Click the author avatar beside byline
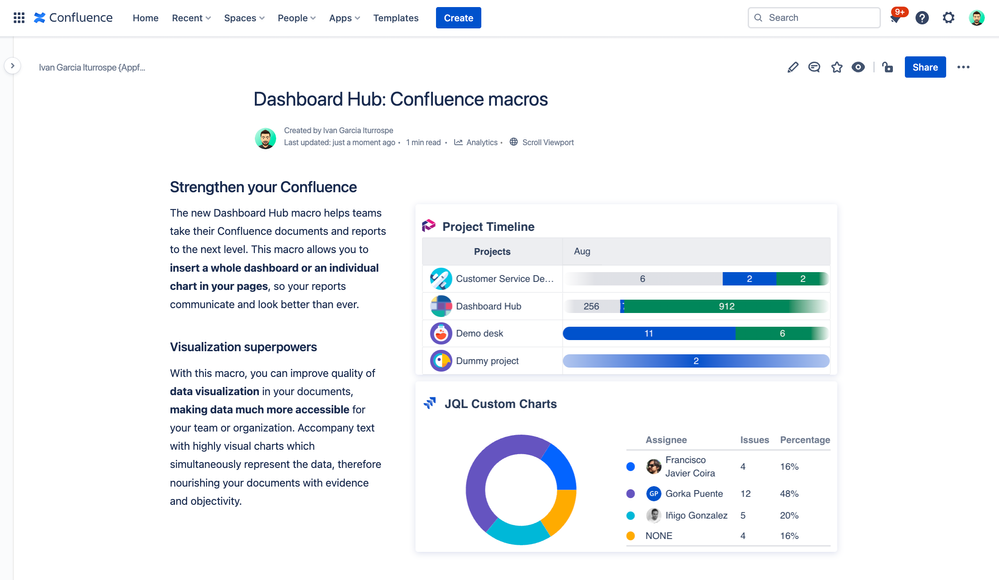The height and width of the screenshot is (580, 999). point(265,138)
